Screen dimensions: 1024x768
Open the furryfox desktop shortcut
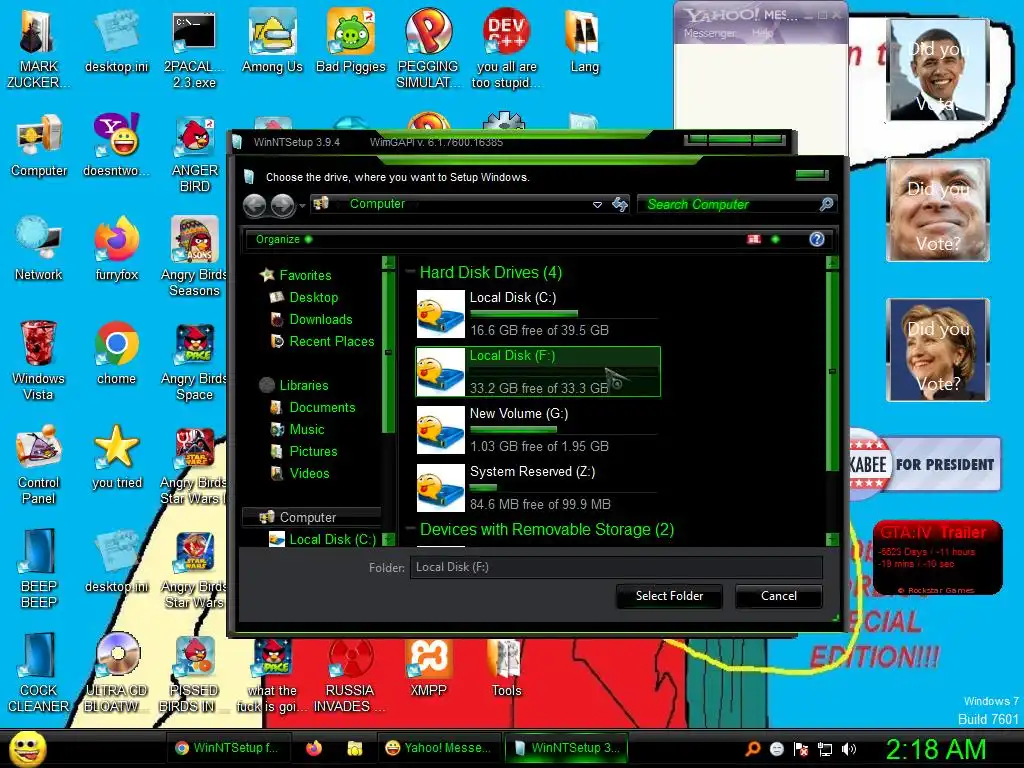(116, 249)
